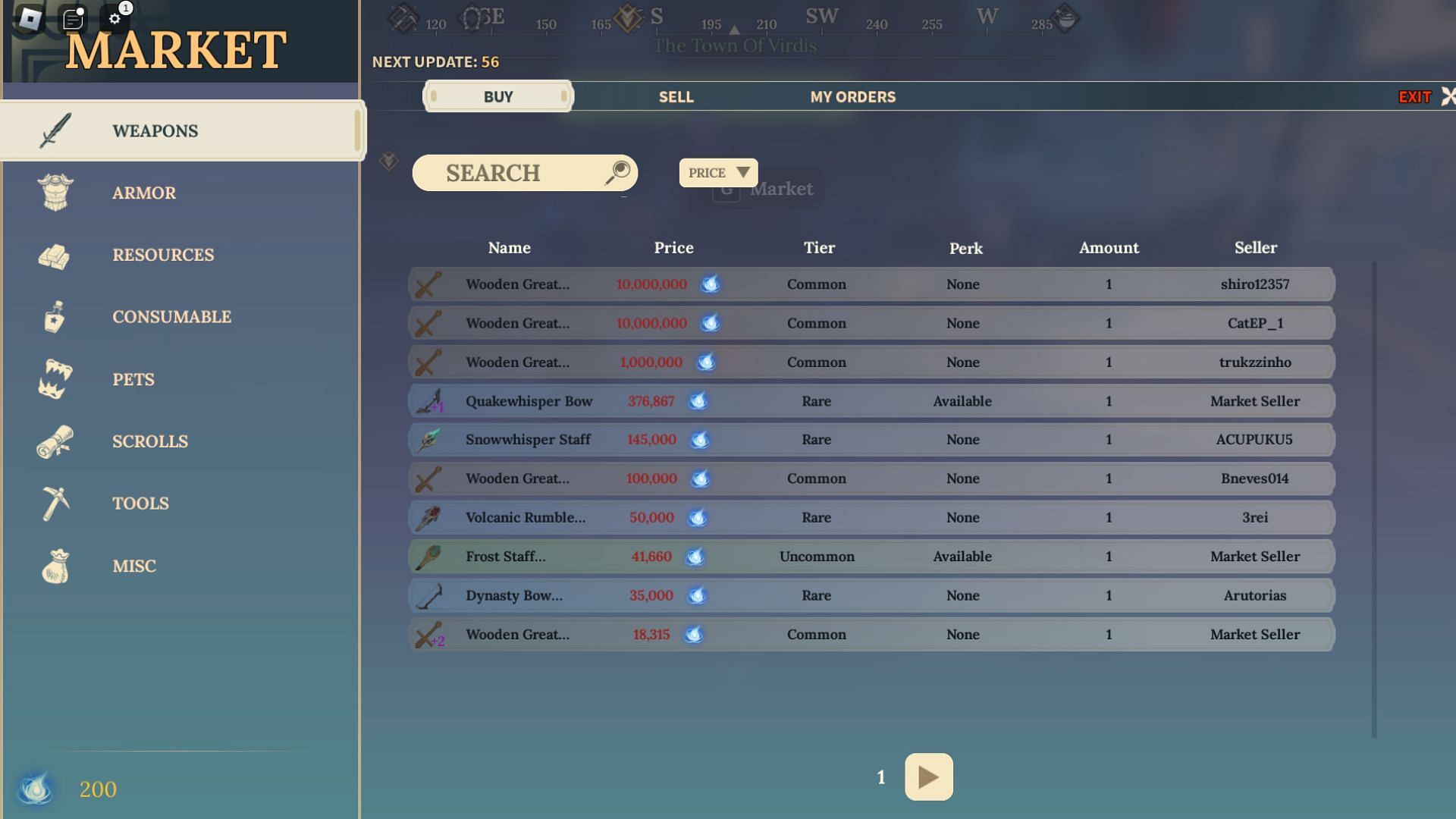Select the Armor category icon
The width and height of the screenshot is (1456, 819).
tap(55, 192)
